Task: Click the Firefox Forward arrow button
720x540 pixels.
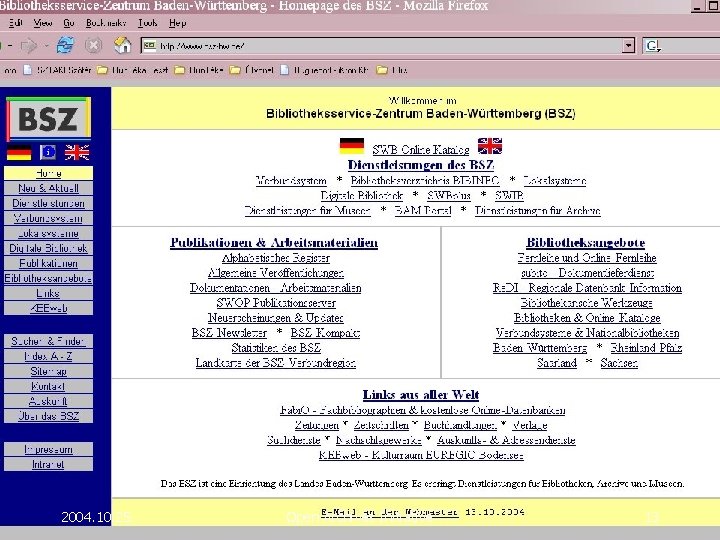Action: 29,45
